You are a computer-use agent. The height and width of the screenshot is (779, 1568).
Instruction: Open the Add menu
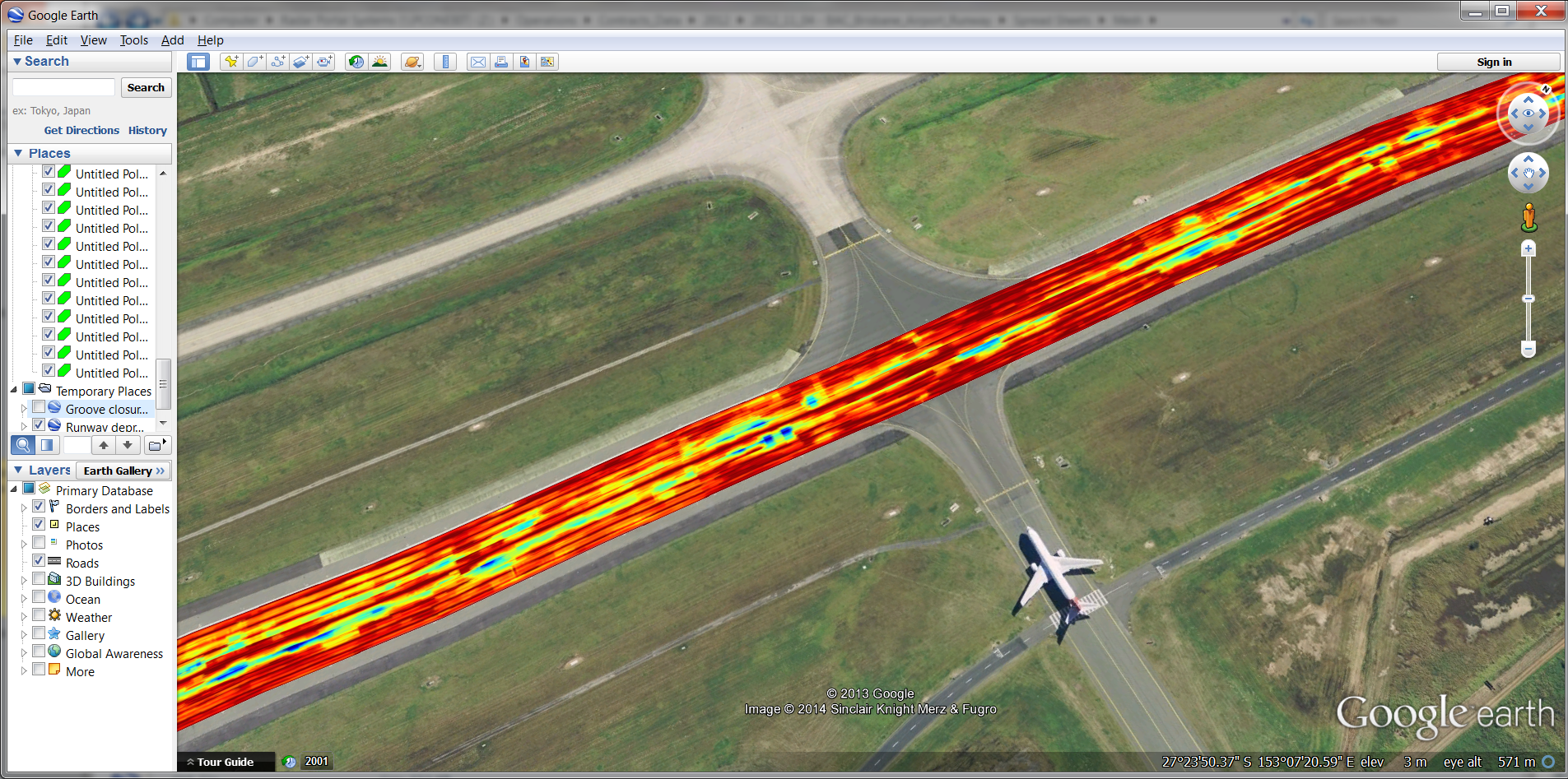coord(172,40)
